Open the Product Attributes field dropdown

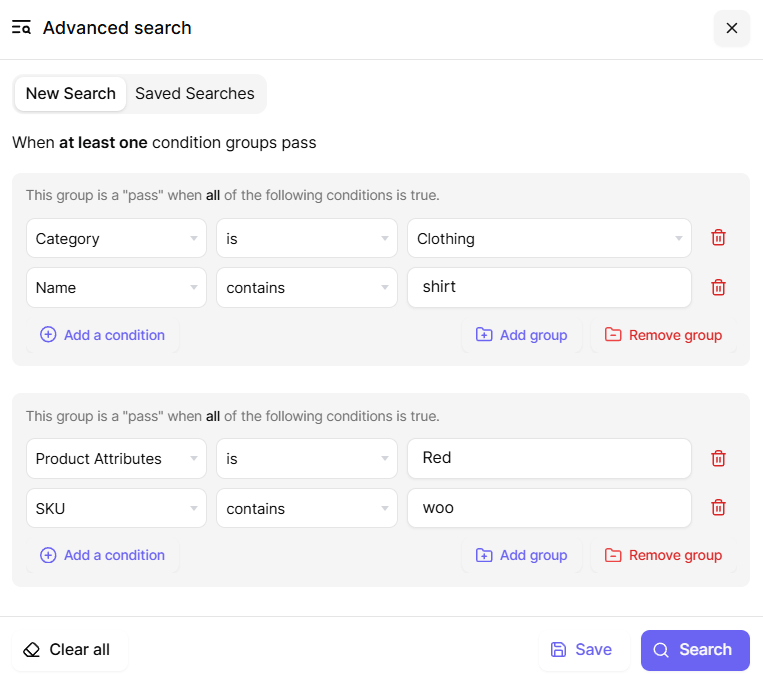[116, 458]
